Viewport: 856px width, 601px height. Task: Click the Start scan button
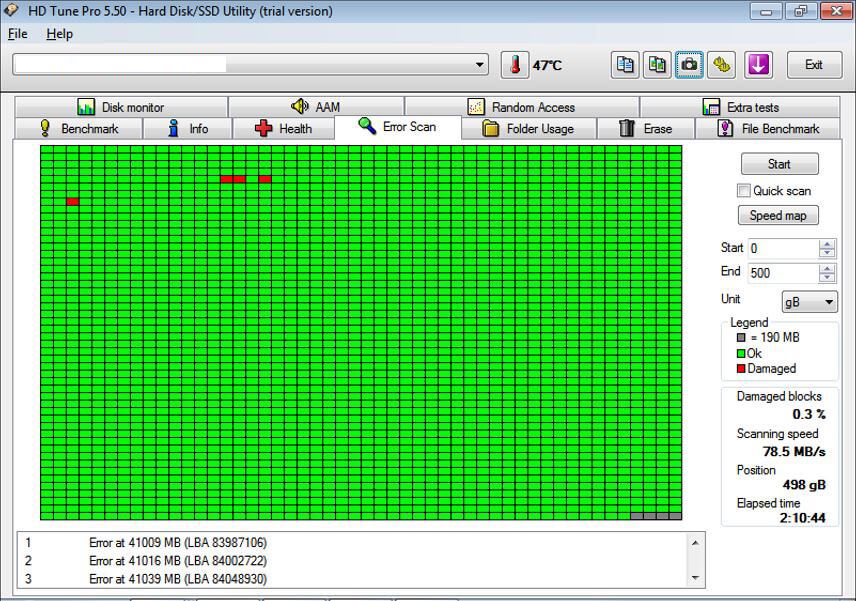coord(779,164)
